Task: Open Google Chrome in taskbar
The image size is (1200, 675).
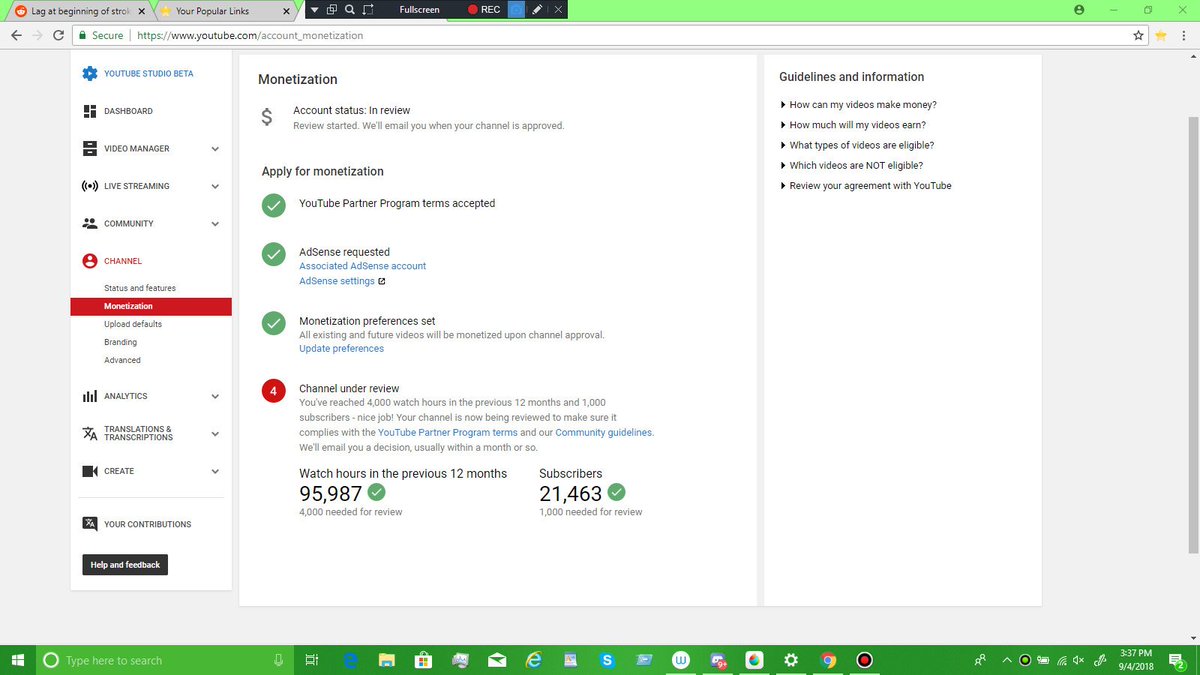Action: tap(828, 660)
